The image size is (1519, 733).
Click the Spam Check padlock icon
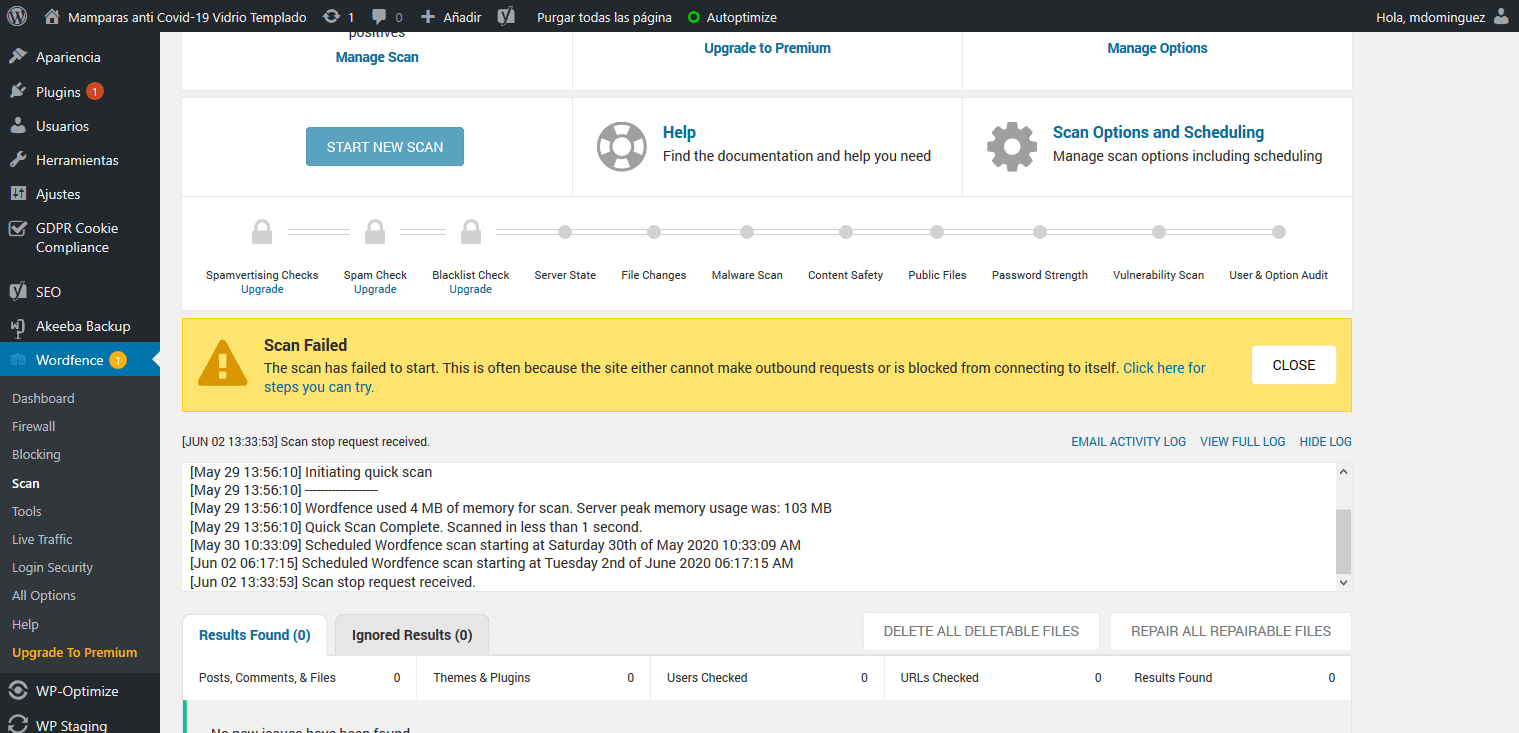coord(375,232)
